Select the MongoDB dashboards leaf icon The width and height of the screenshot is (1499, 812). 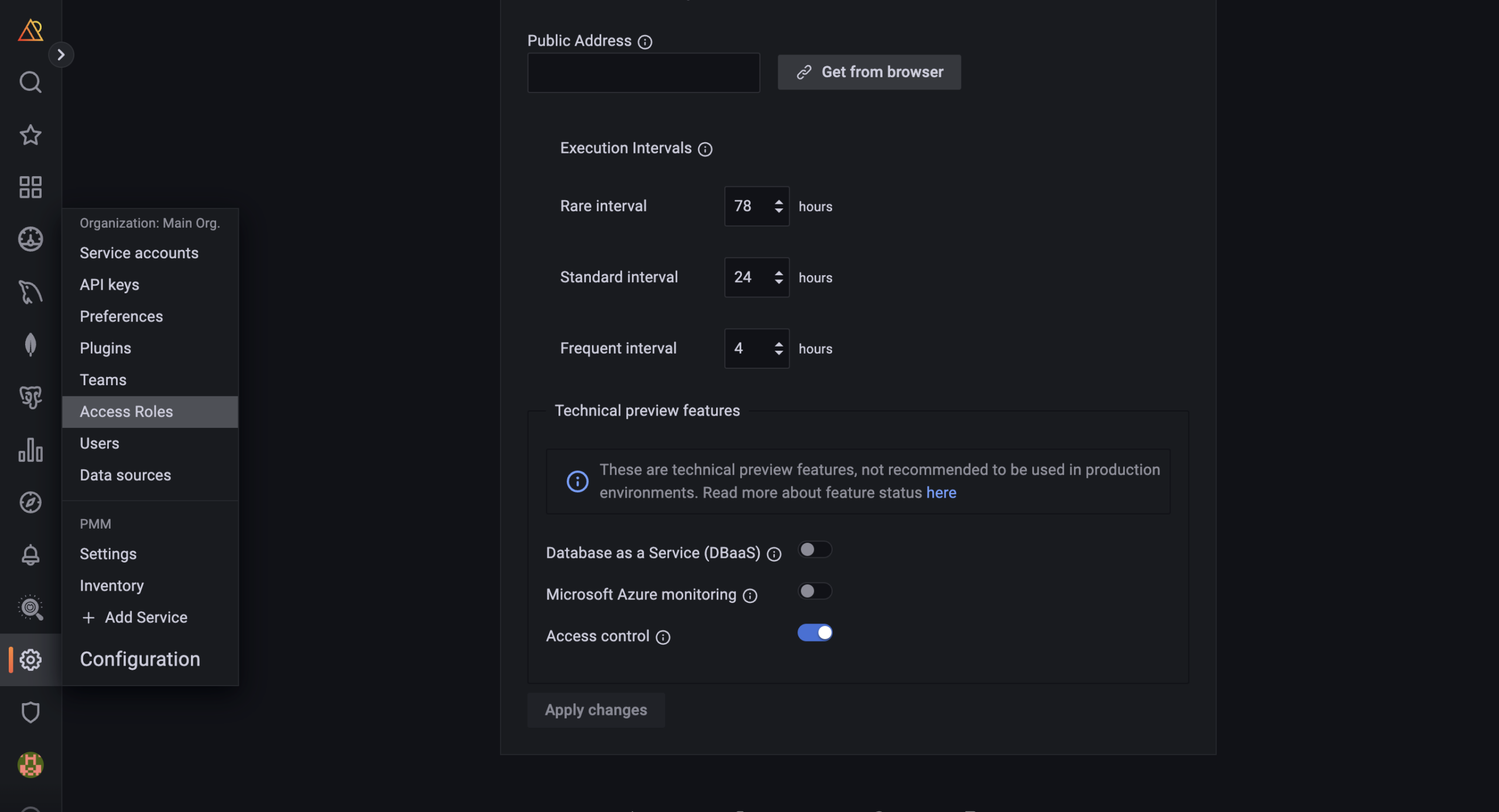(x=30, y=344)
